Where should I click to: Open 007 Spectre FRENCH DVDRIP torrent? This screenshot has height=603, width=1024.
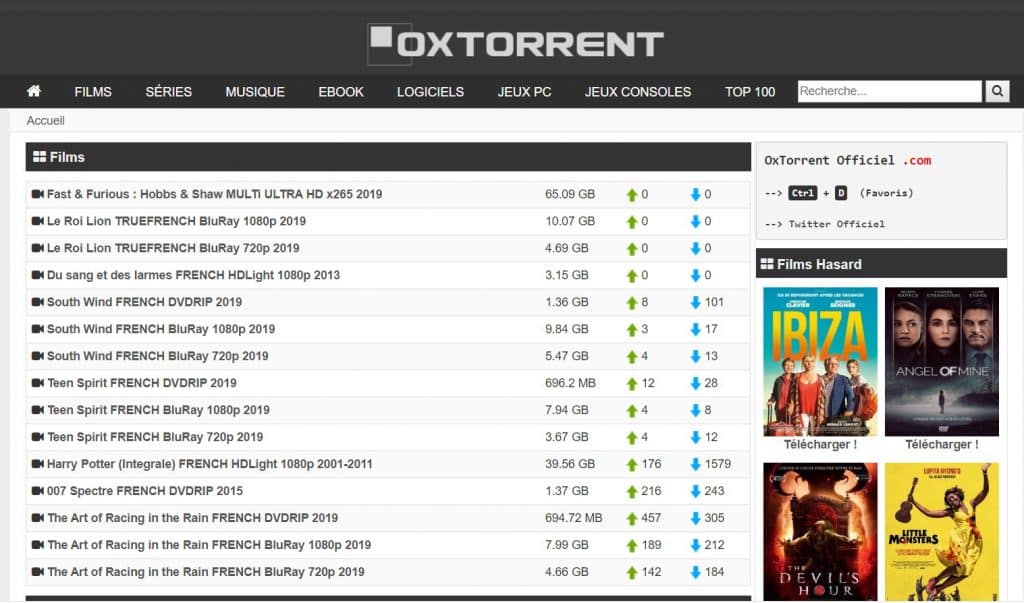tap(145, 491)
